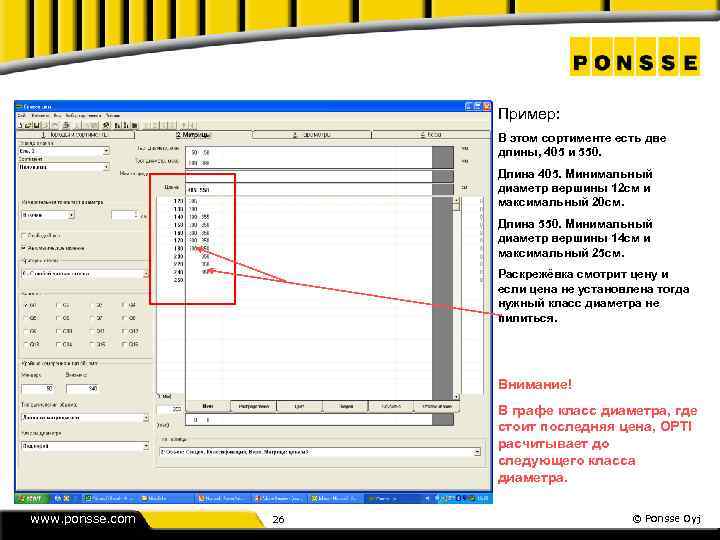Open tab number 4 at the right end
Viewport: 720px width, 540px height.
click(430, 135)
